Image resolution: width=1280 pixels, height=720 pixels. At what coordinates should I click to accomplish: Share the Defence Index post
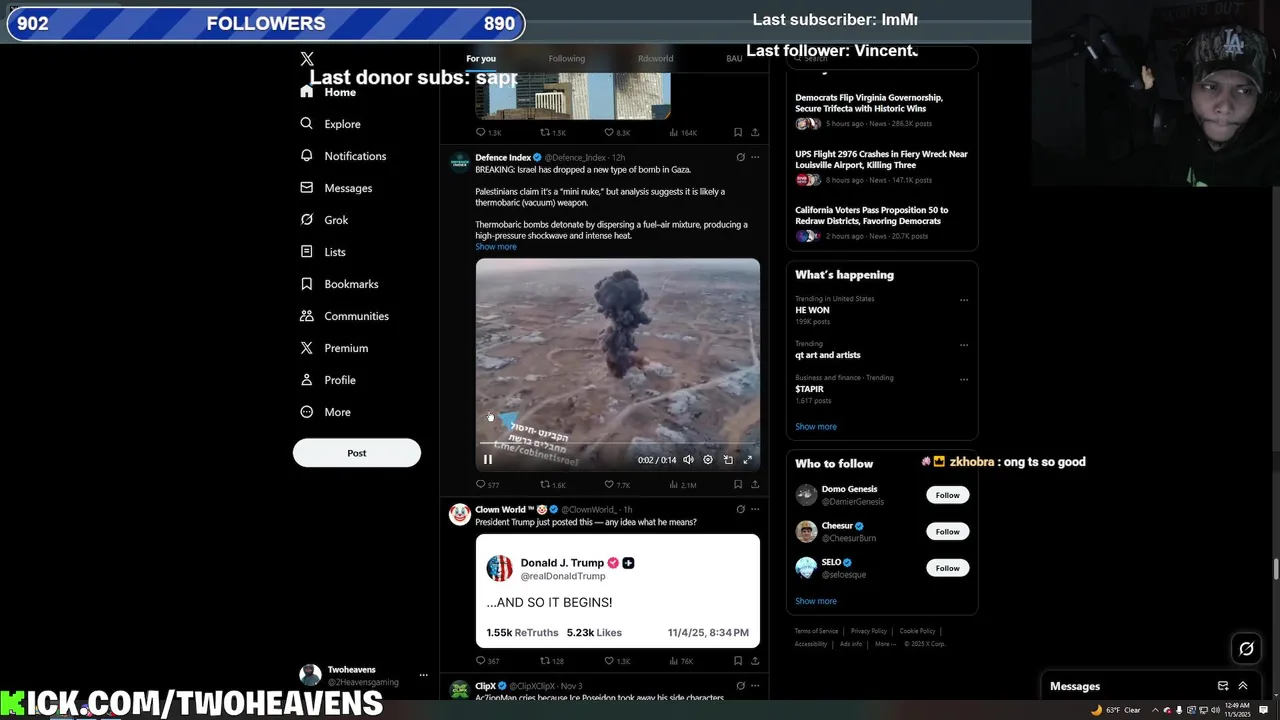click(x=755, y=484)
